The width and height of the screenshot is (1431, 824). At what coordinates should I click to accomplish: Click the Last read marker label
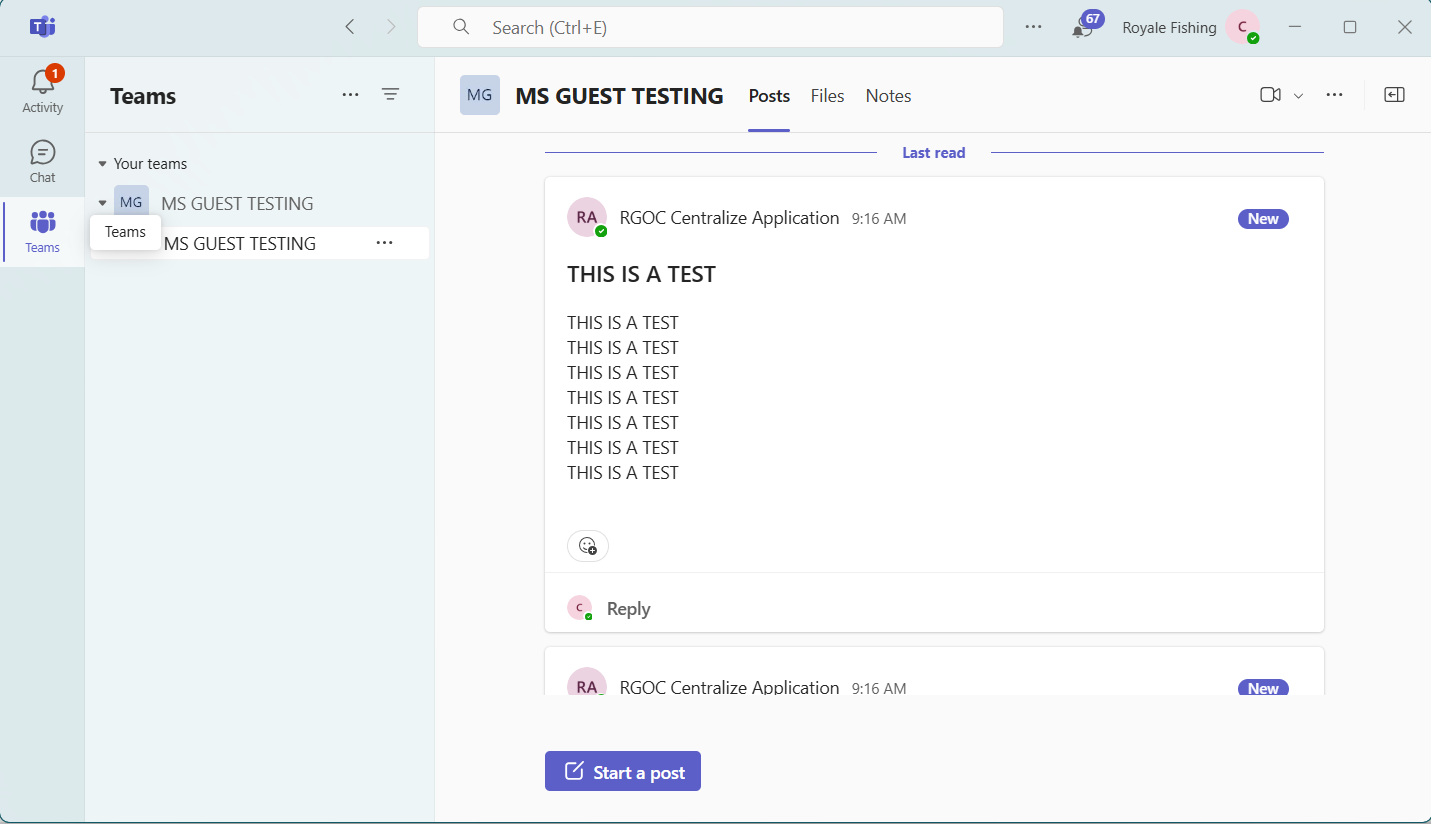click(934, 153)
